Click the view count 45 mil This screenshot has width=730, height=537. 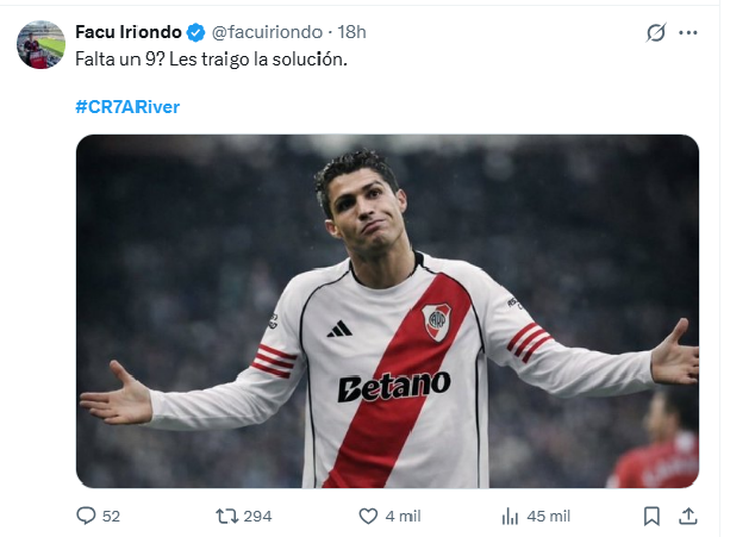tap(548, 516)
